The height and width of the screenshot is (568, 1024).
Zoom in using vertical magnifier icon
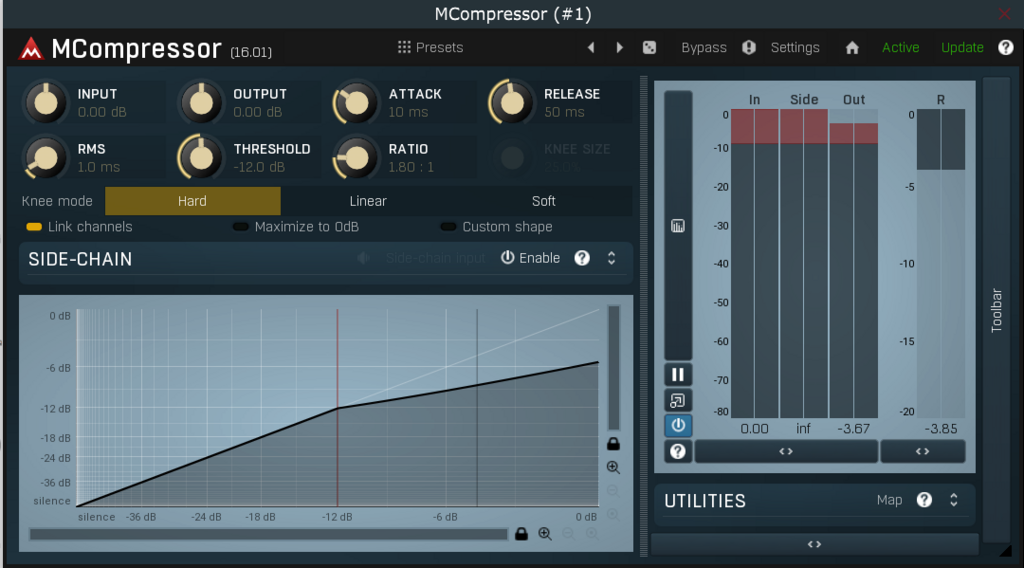coord(613,467)
